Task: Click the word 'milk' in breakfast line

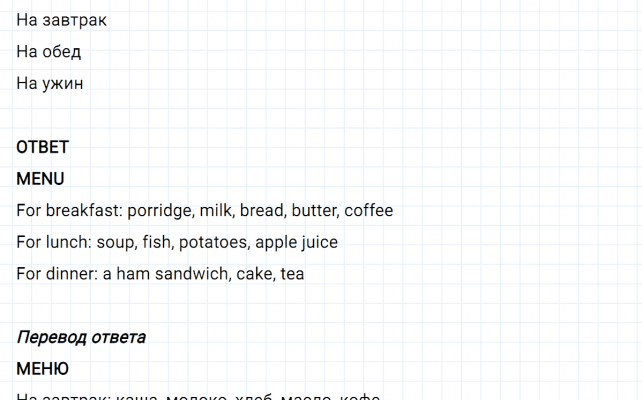Action: [x=216, y=211]
